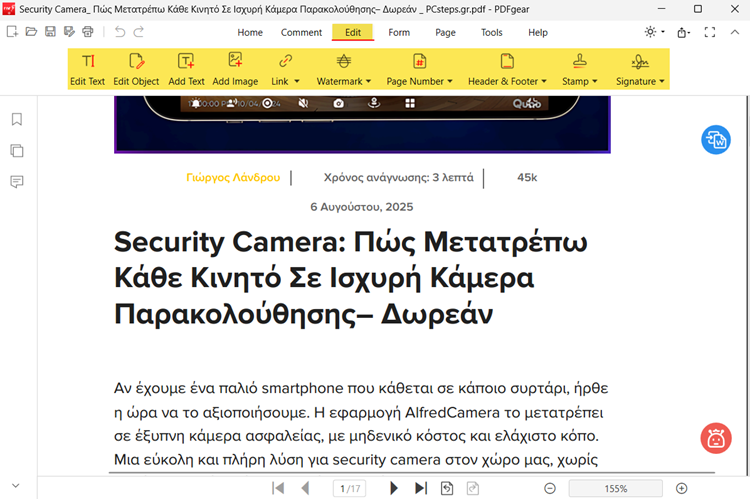This screenshot has width=750, height=499.
Task: Open the Tools tab
Action: [x=492, y=33]
